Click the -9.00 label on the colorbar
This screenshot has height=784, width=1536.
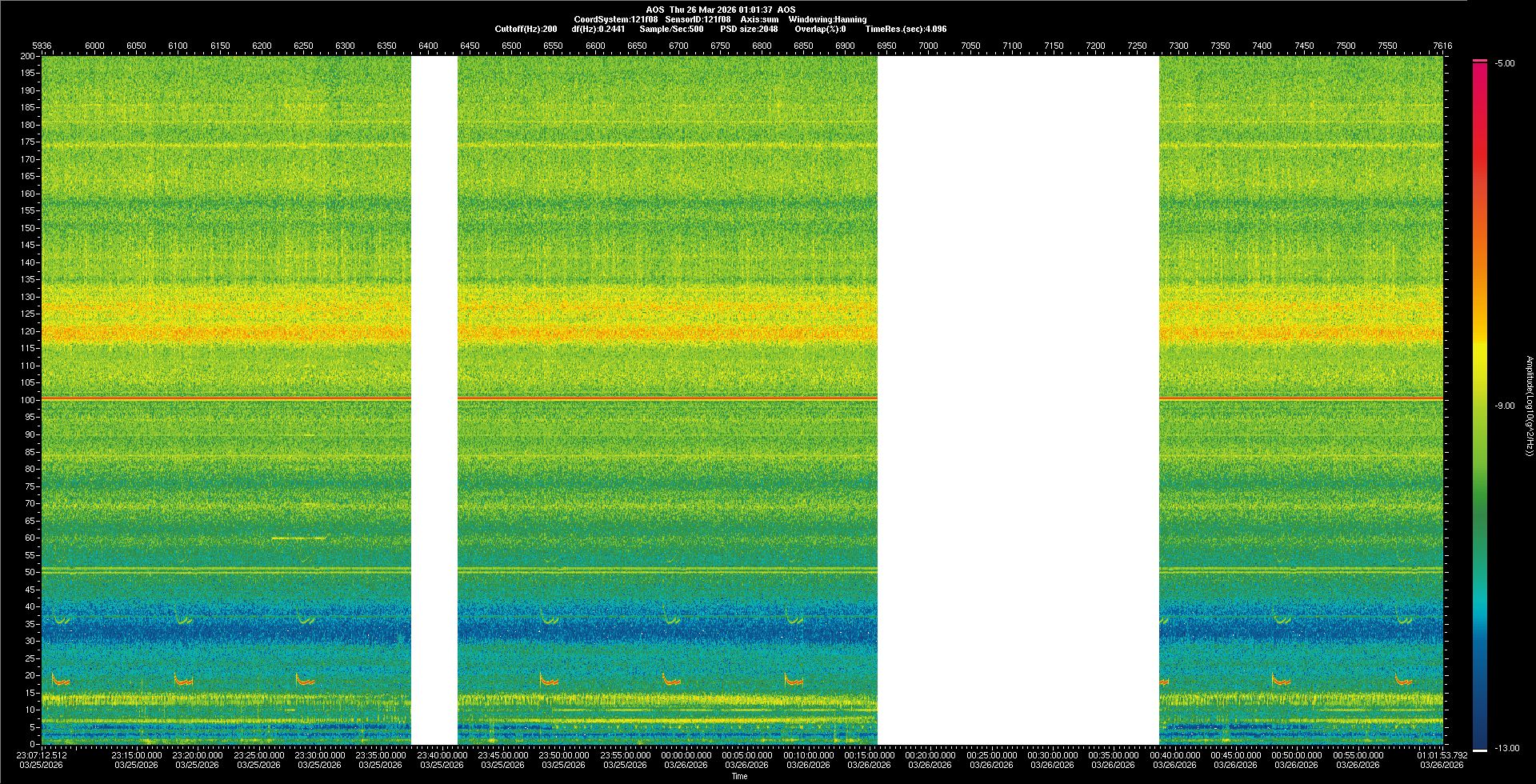(x=1504, y=406)
